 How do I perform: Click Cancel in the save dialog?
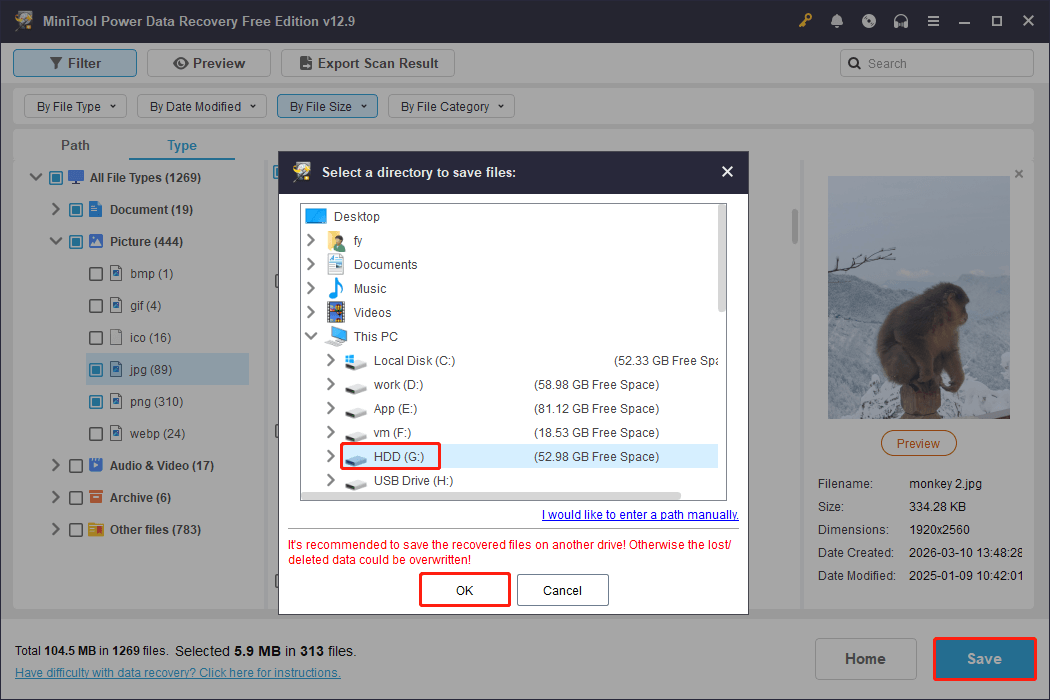pyautogui.click(x=562, y=590)
